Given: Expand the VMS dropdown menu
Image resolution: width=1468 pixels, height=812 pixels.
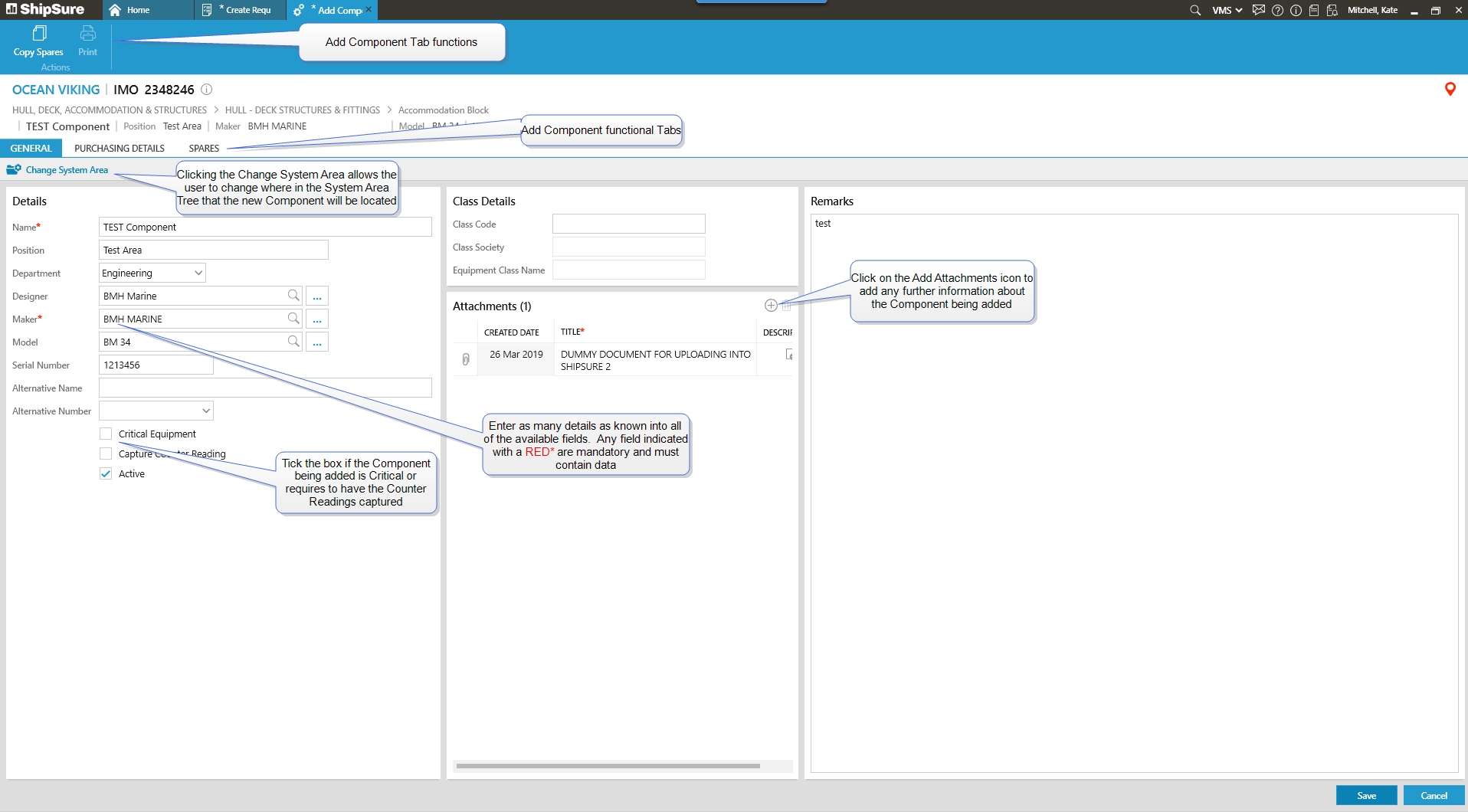Looking at the screenshot, I should click(x=1227, y=10).
